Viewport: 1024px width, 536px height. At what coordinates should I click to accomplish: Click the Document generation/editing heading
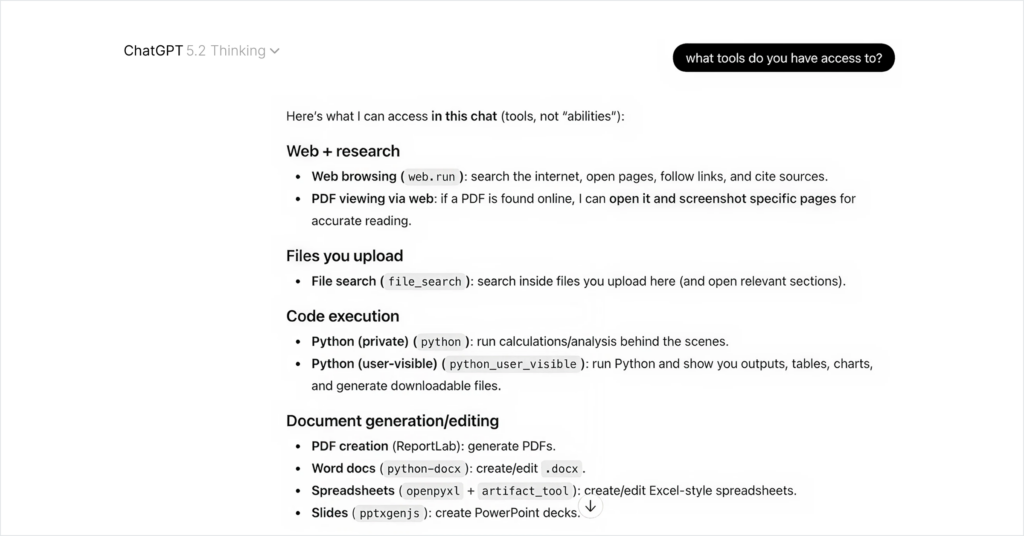[392, 421]
